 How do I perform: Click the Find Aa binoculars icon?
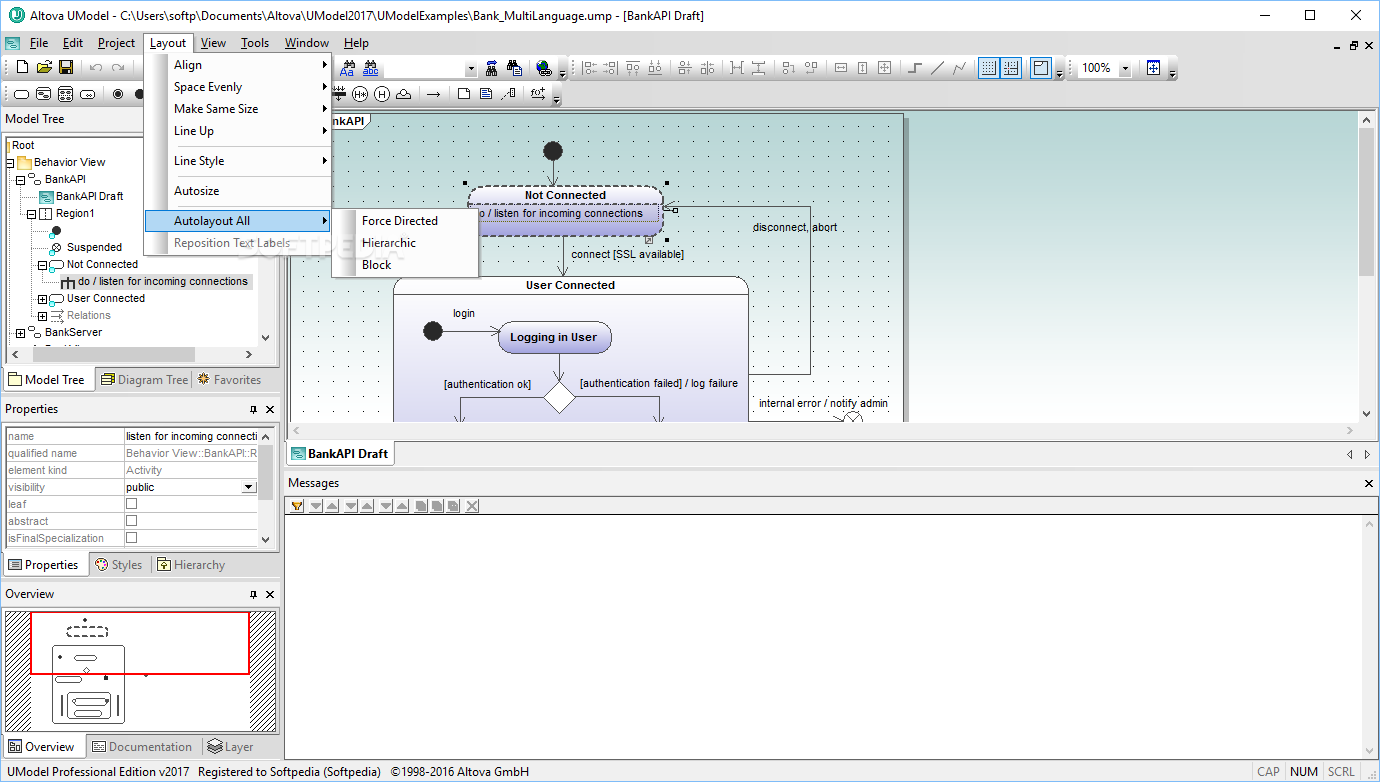coord(347,68)
